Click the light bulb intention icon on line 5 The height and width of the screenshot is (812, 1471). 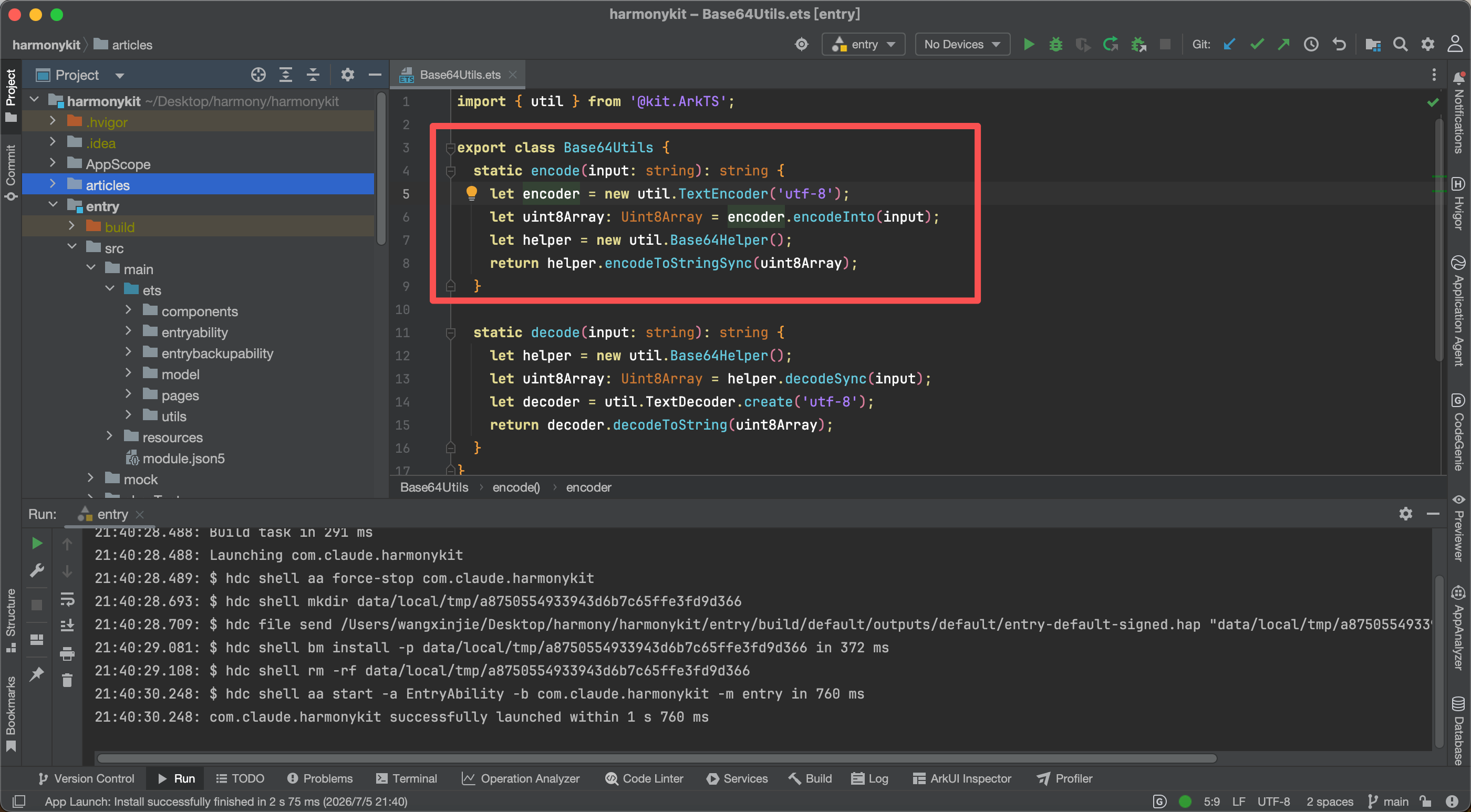(x=471, y=193)
